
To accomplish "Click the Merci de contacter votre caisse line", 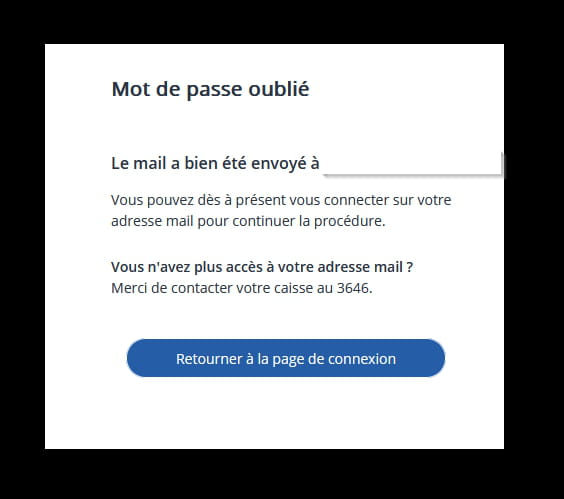I will [242, 288].
